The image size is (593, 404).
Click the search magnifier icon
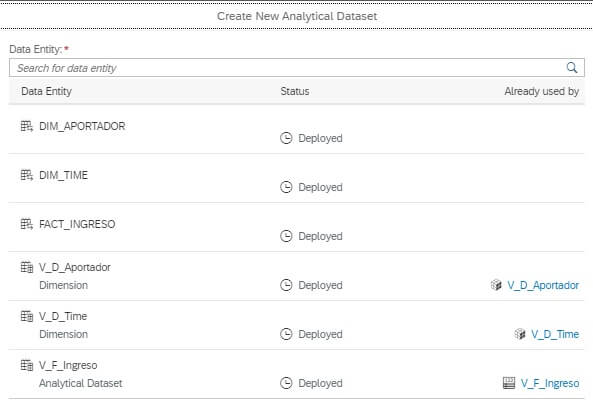572,68
